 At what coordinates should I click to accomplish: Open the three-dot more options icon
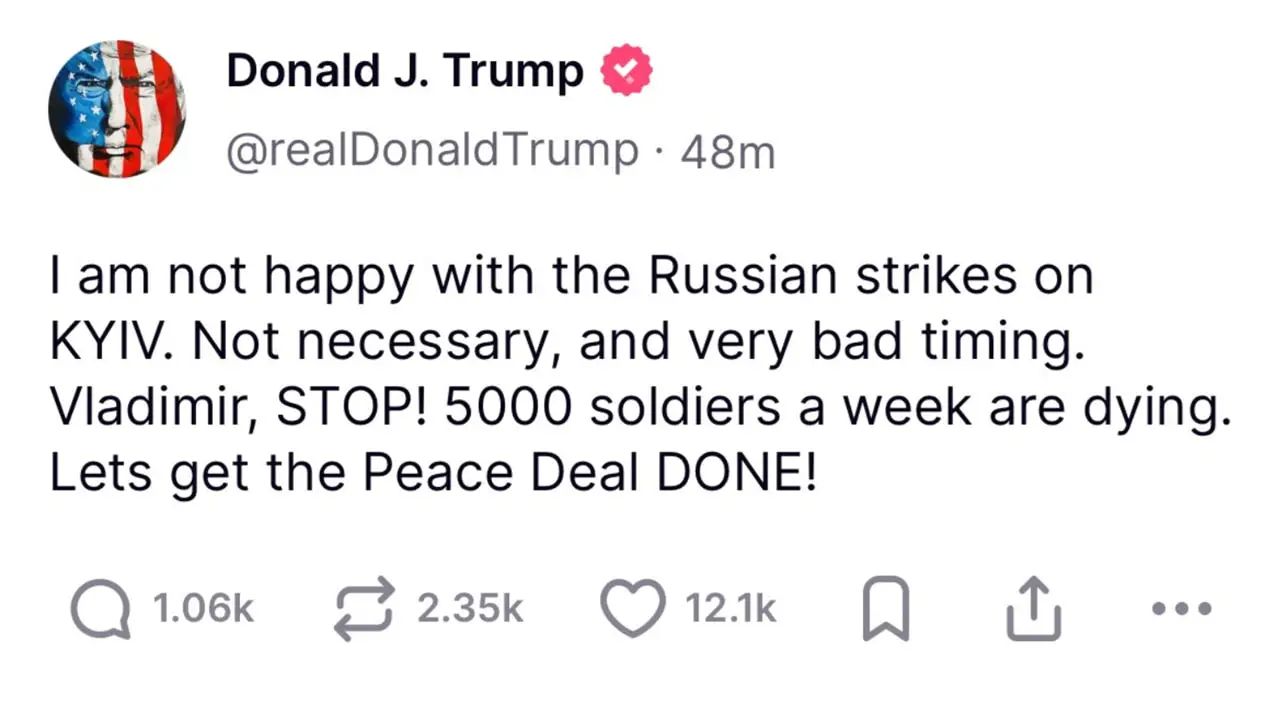pyautogui.click(x=1181, y=609)
